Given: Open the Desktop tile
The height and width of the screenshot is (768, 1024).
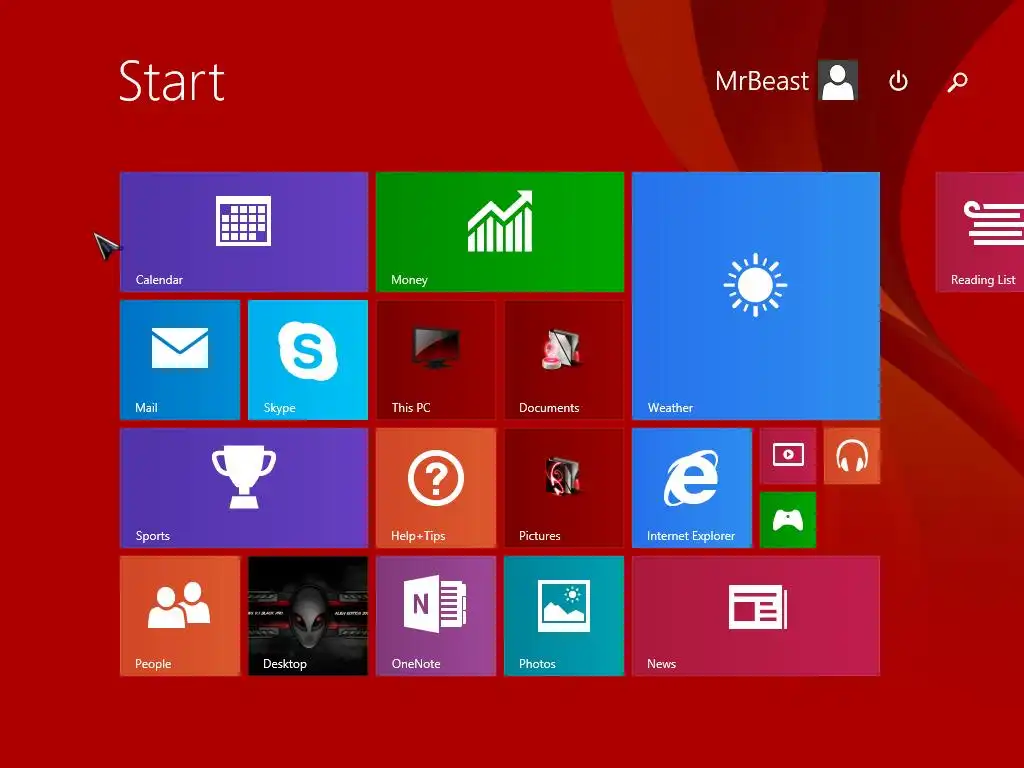Looking at the screenshot, I should 308,616.
